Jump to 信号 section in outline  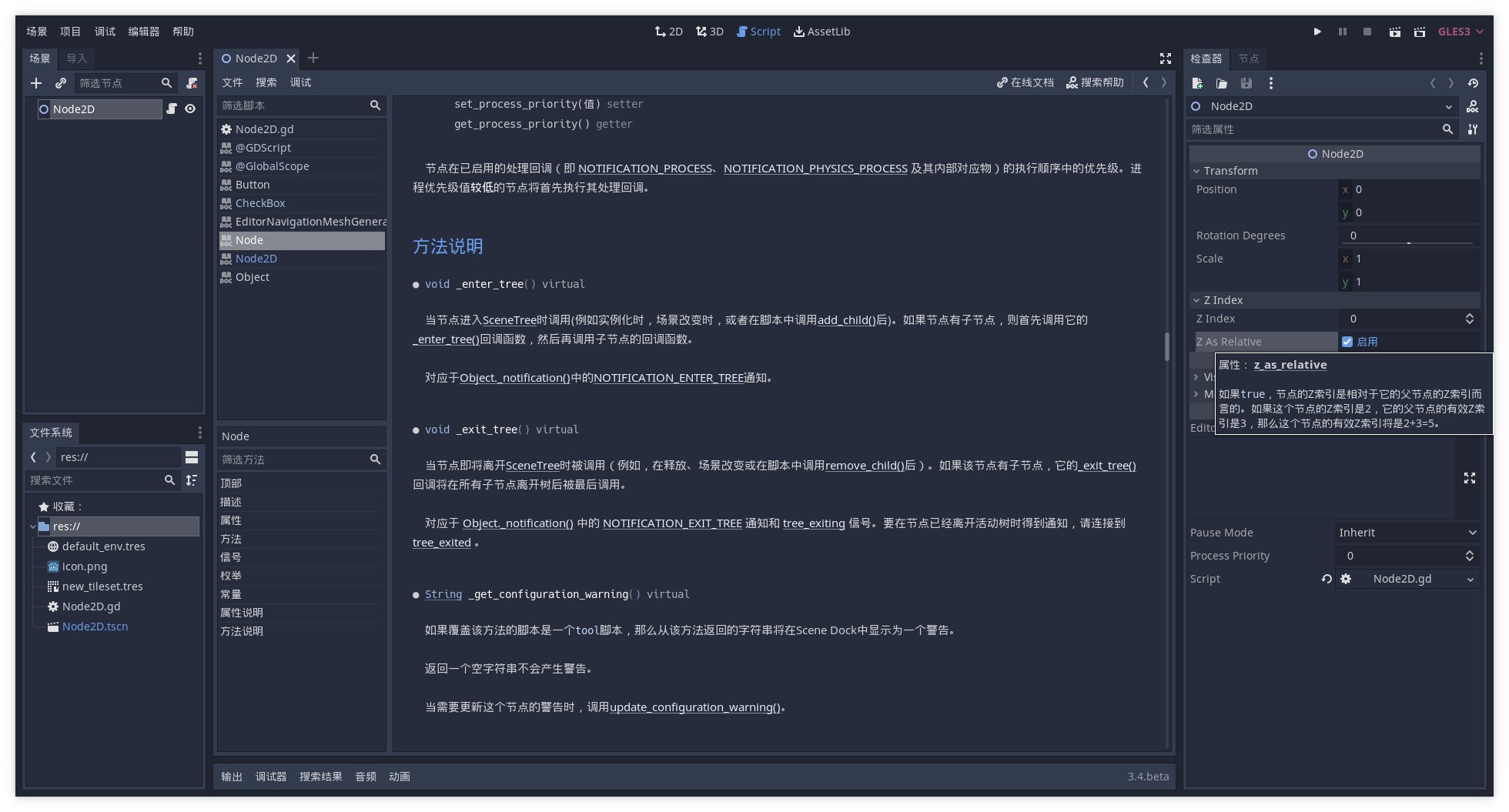pos(301,557)
